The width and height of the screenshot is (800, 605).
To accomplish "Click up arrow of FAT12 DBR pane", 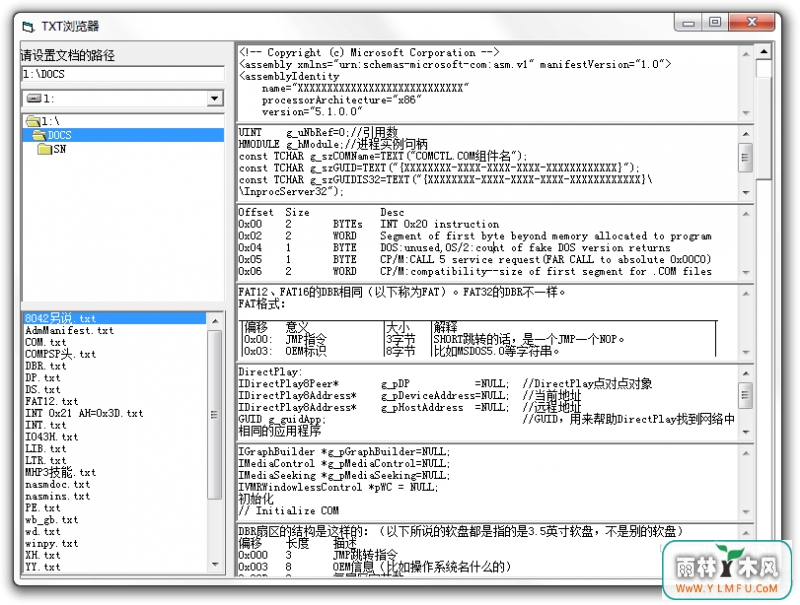I will (746, 294).
